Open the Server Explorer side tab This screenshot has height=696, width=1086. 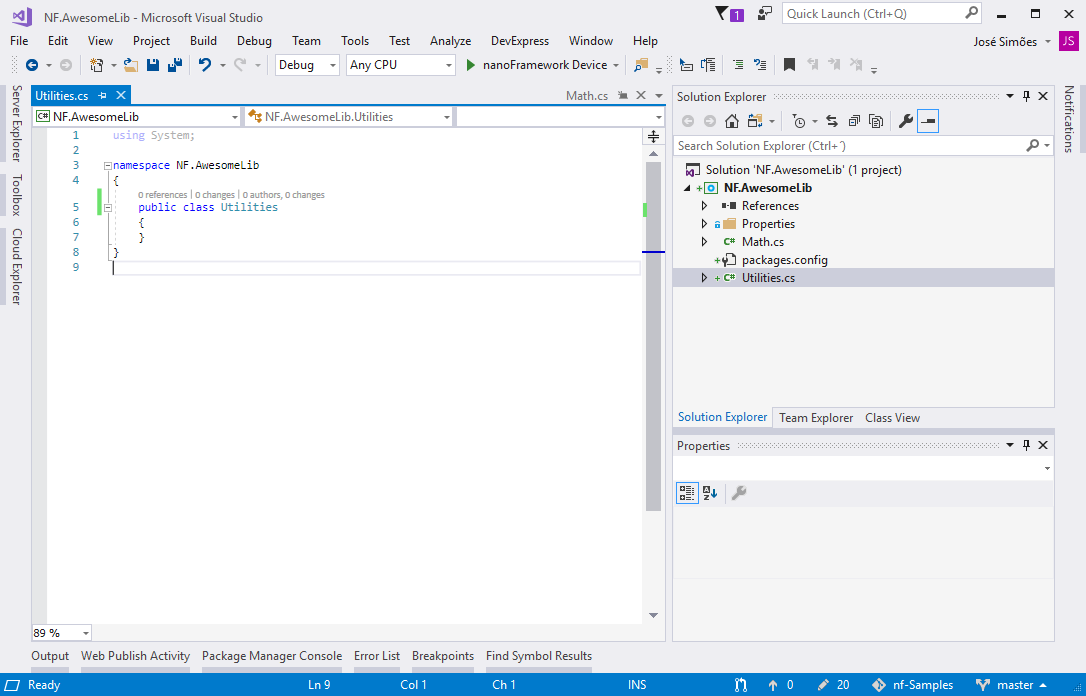click(17, 123)
